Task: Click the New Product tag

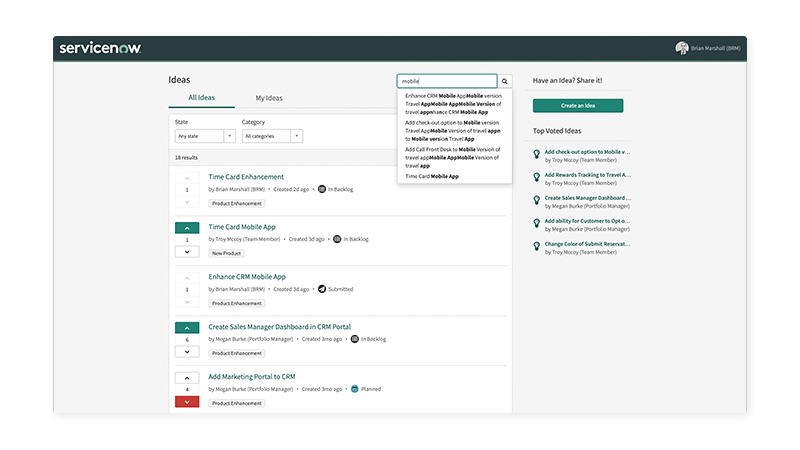Action: coord(228,253)
